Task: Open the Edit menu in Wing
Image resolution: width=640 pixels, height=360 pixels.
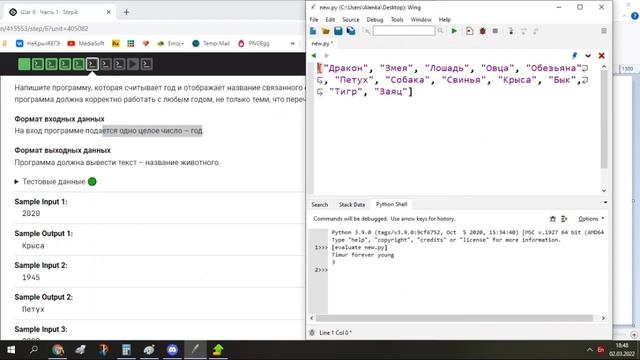Action: point(330,20)
